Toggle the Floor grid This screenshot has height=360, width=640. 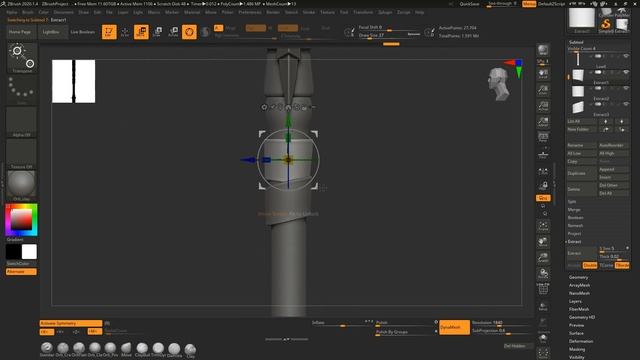pos(543,154)
